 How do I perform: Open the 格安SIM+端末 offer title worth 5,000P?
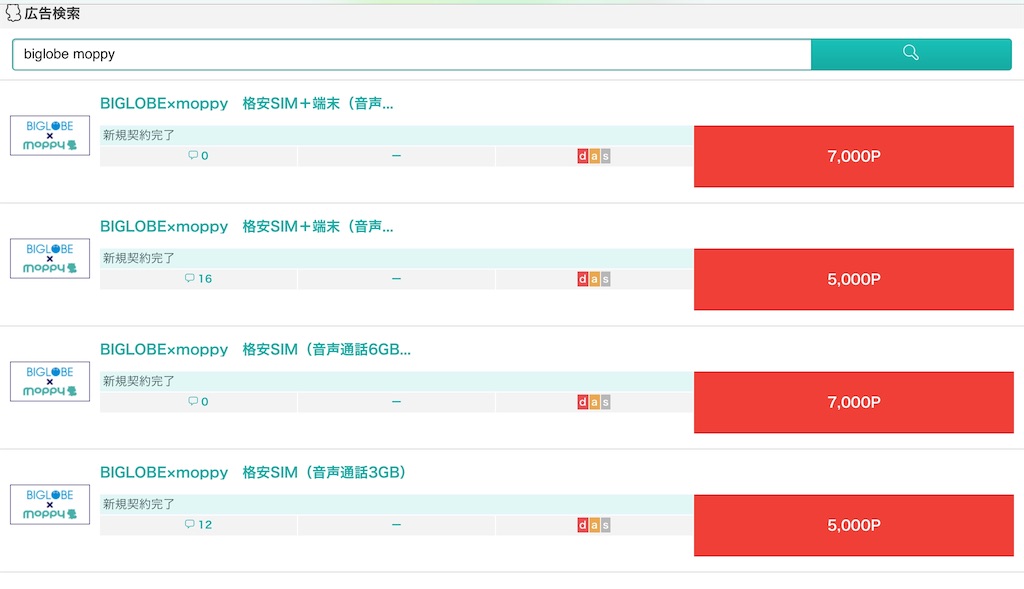(x=246, y=227)
